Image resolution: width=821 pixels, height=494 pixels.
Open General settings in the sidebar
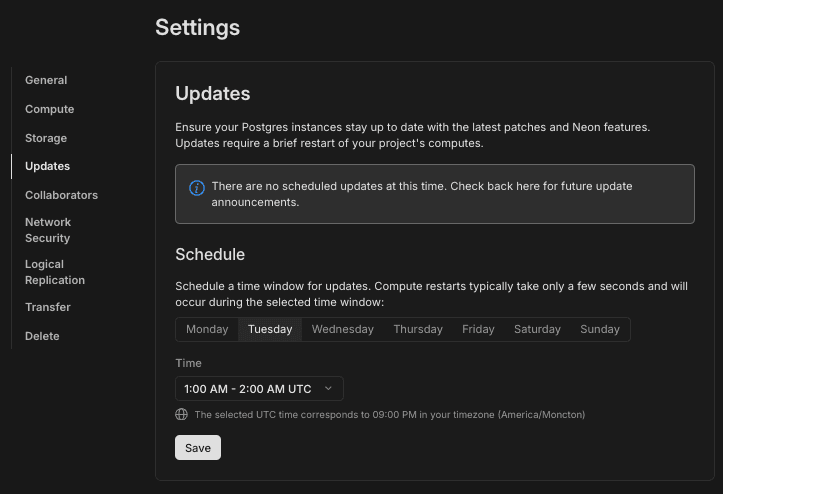46,80
